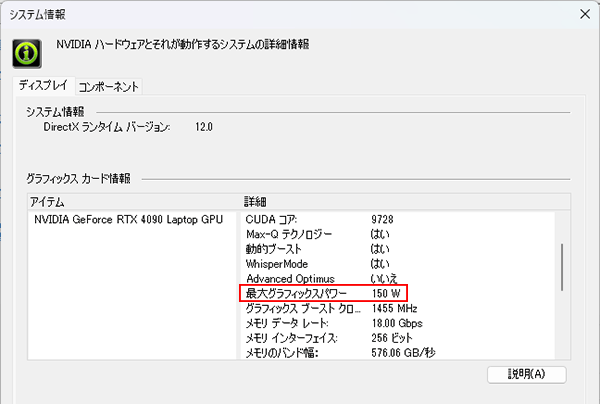
Task: Click the メモリ インターフェイス label
Action: [x=292, y=338]
